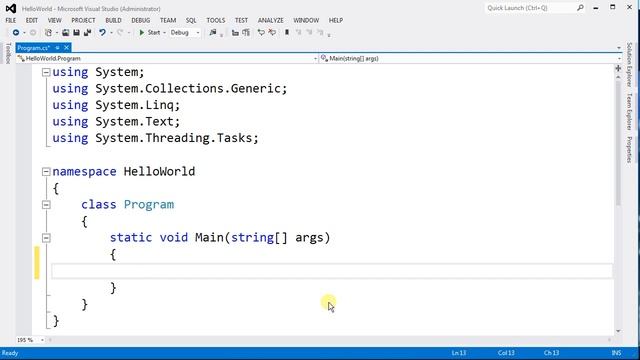Close the Program.cs tab
Image resolution: width=640 pixels, height=360 pixels.
coord(67,48)
